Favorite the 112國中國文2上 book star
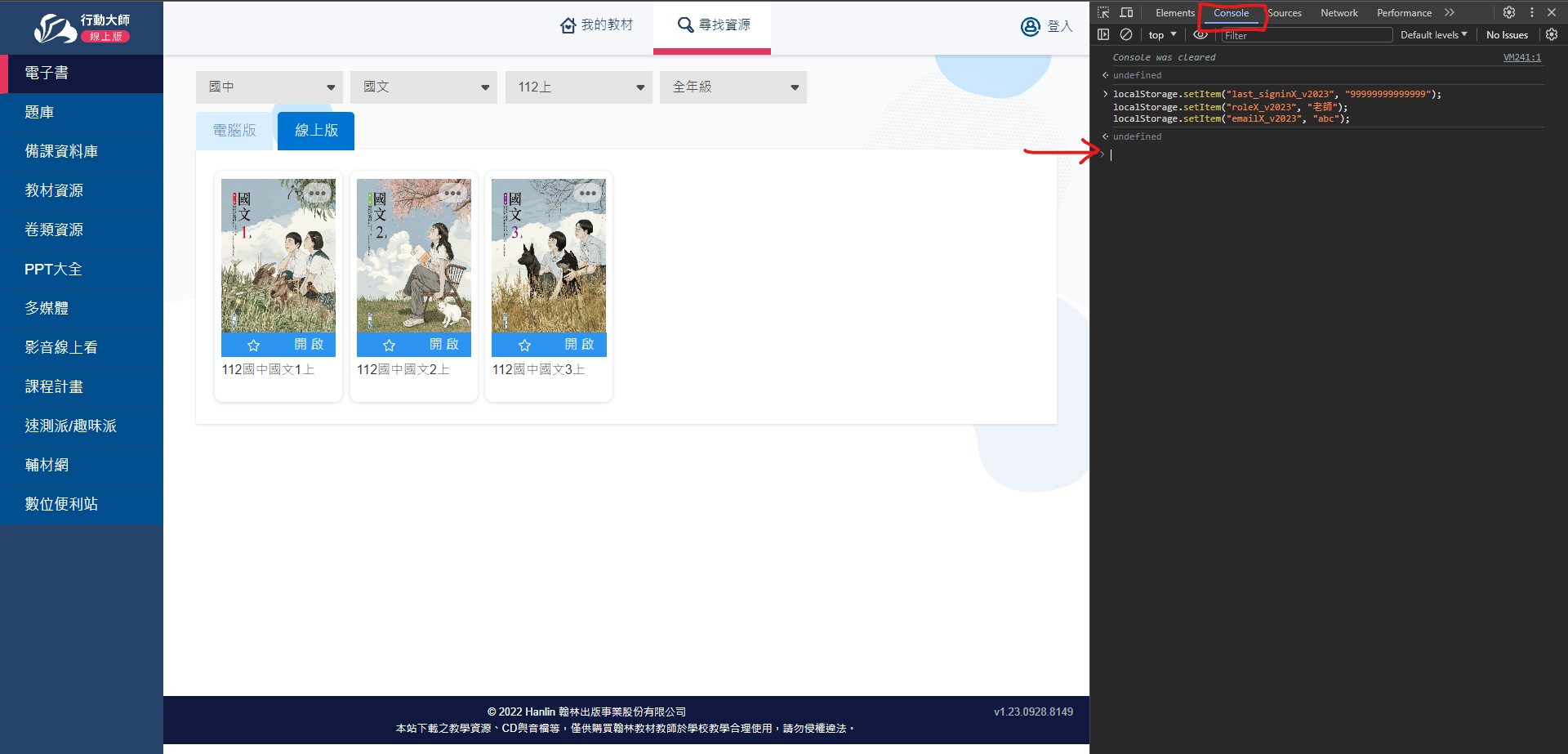1568x754 pixels. 390,345
